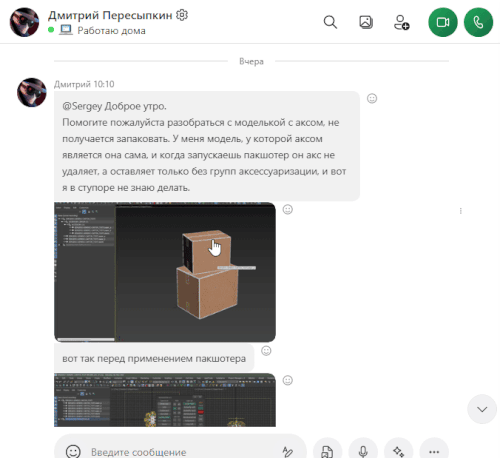This screenshot has height=458, width=500.
Task: Start a video call
Action: (443, 22)
